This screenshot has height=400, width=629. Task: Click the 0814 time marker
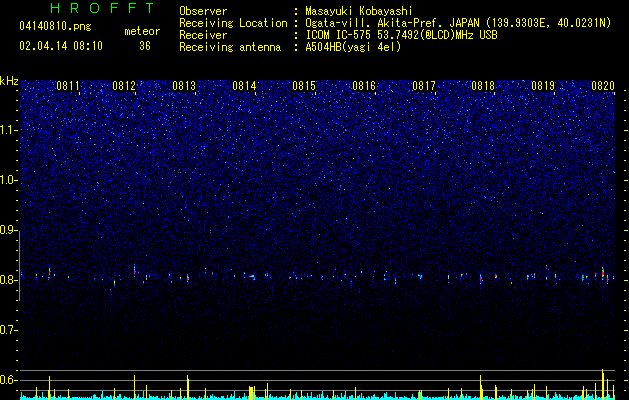click(244, 86)
